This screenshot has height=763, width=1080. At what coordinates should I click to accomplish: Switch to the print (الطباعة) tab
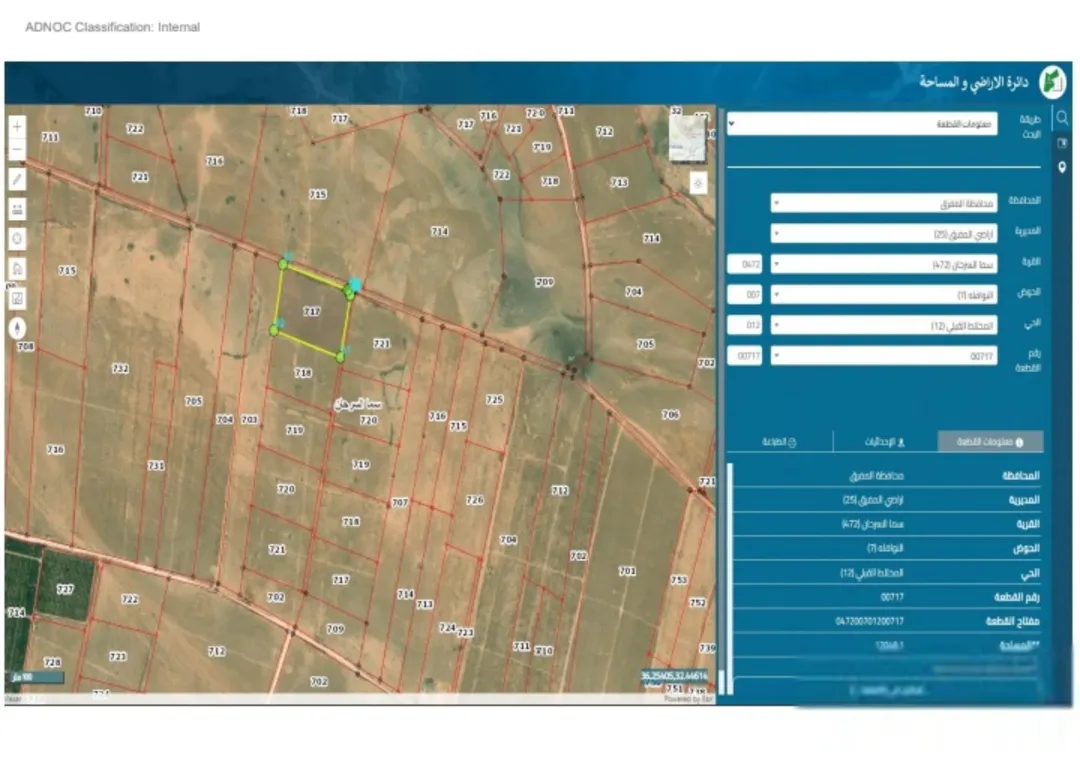tap(780, 441)
